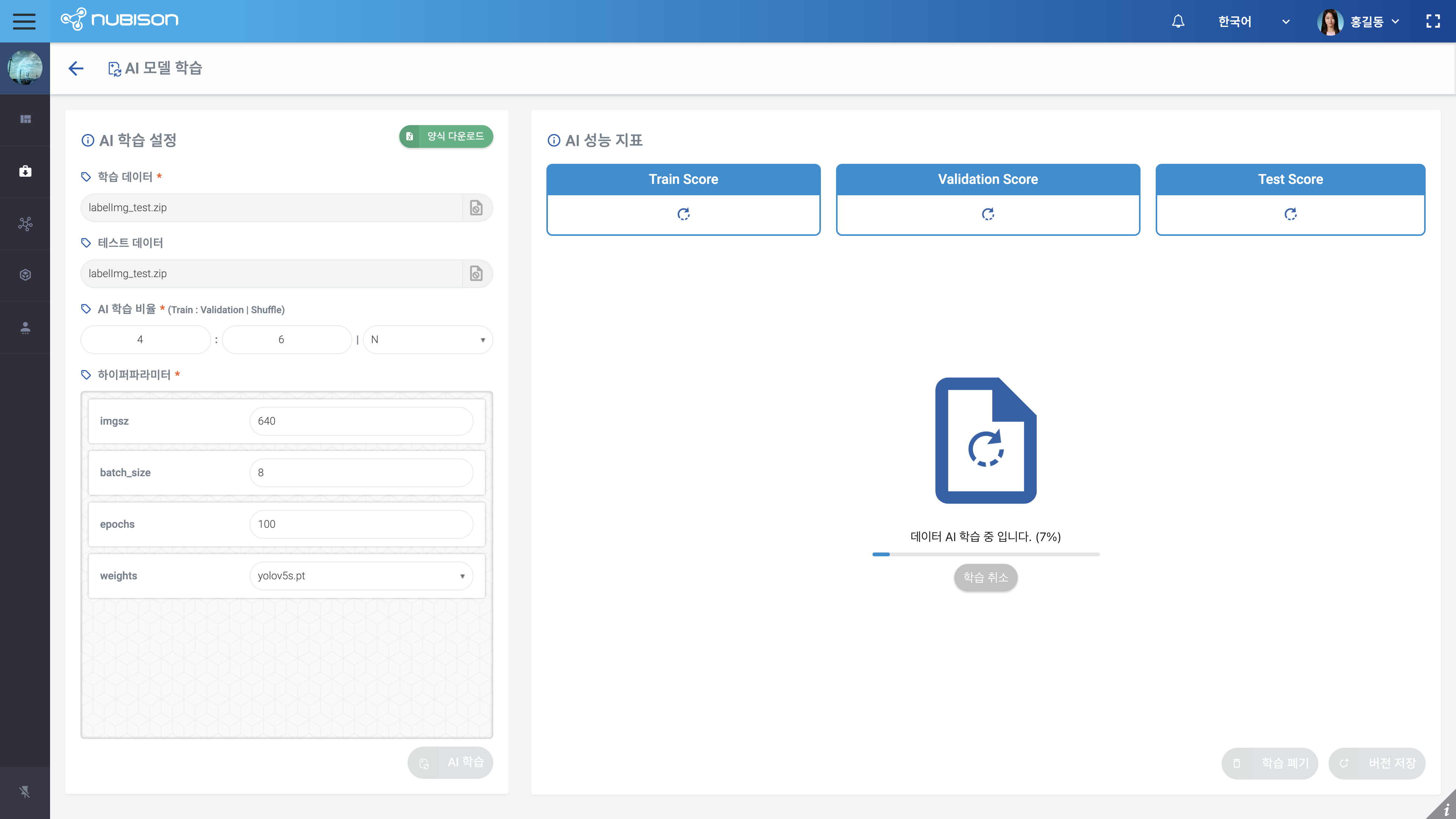Viewport: 1456px width, 819px height.
Task: Open dashboard icon in the sidebar
Action: point(25,119)
